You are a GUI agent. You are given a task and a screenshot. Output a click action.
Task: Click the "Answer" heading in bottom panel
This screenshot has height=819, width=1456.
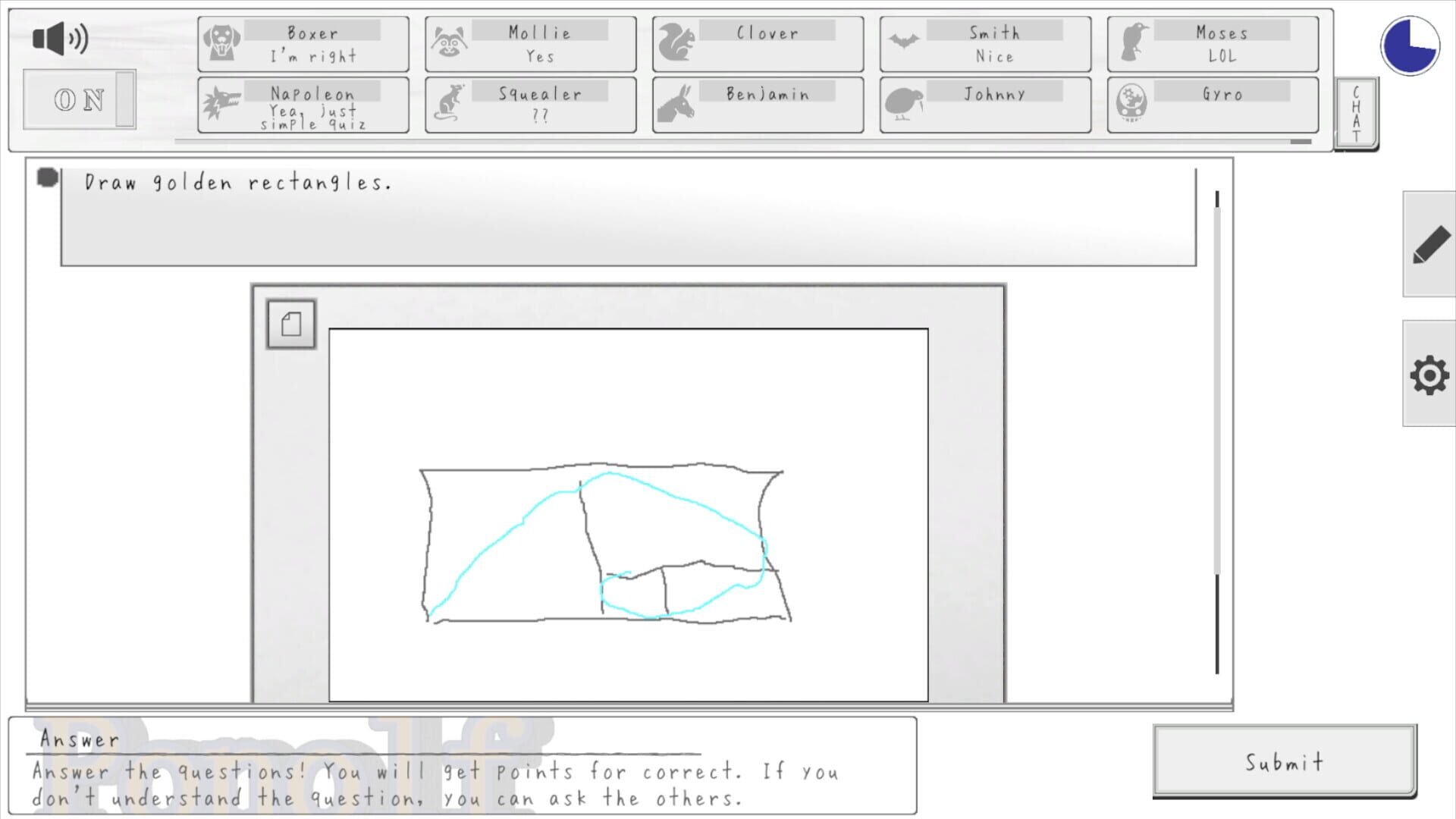pyautogui.click(x=80, y=739)
